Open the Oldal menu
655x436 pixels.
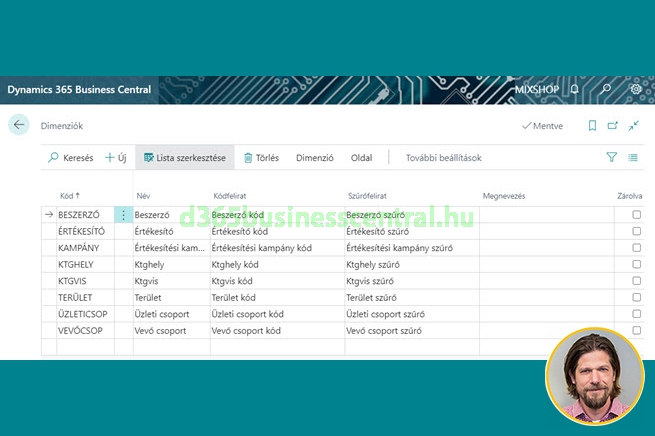(361, 158)
